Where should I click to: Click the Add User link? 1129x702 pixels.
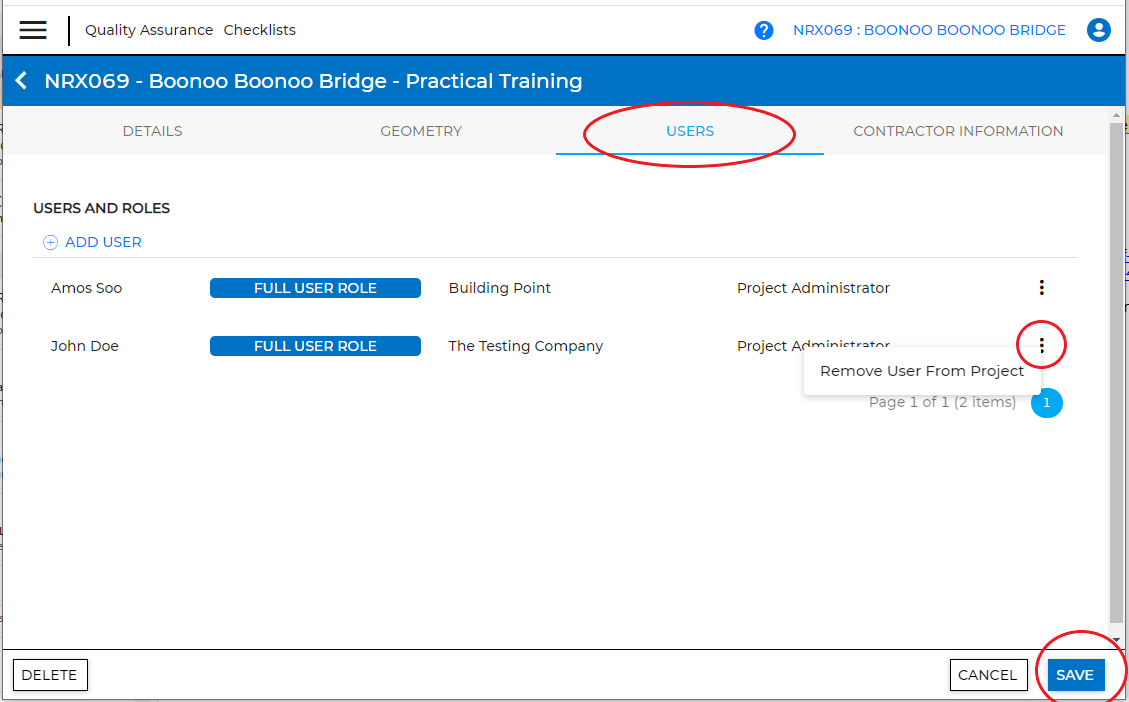(x=103, y=242)
